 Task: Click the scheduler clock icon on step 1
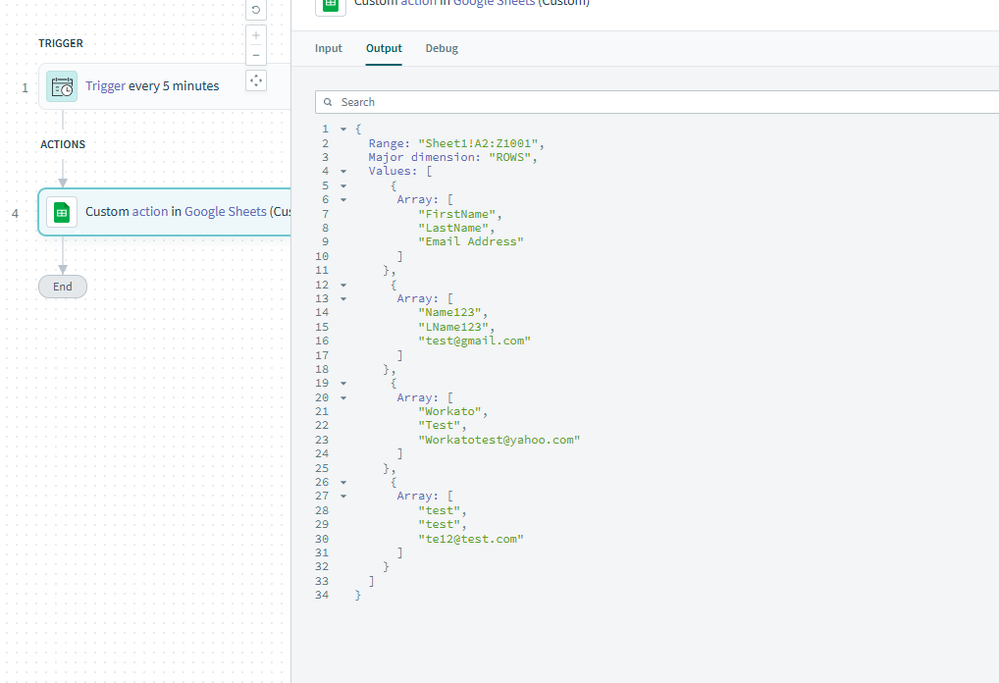pos(62,86)
